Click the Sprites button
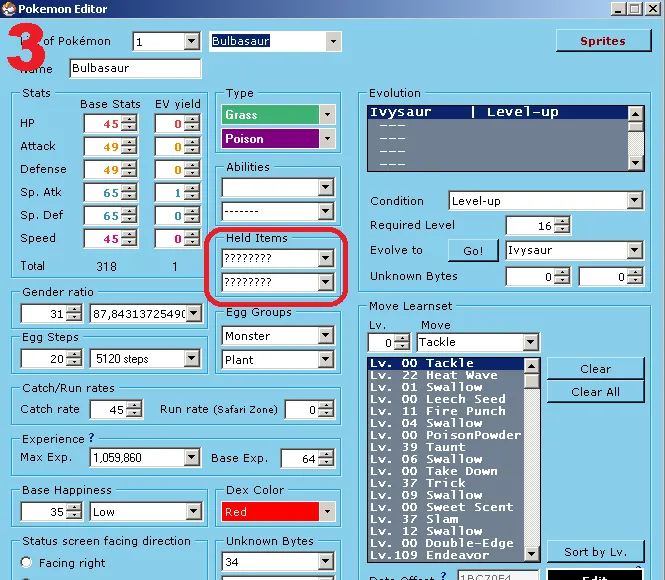Screen dimensions: 665x580 603,41
